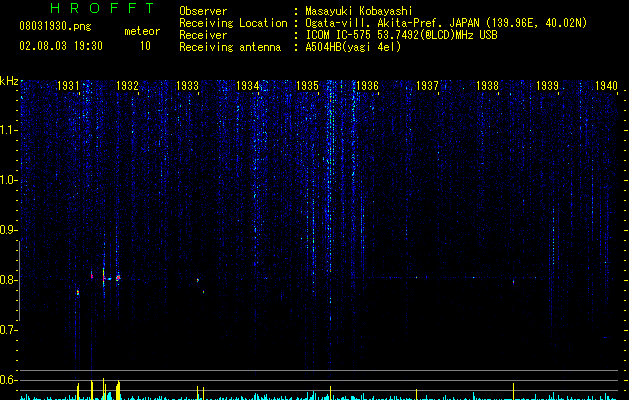Click the HROFFT title text
The image size is (629, 400).
click(103, 8)
